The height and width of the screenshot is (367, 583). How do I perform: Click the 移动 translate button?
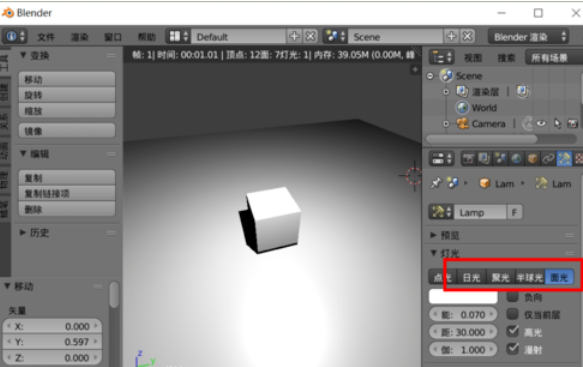click(x=67, y=80)
